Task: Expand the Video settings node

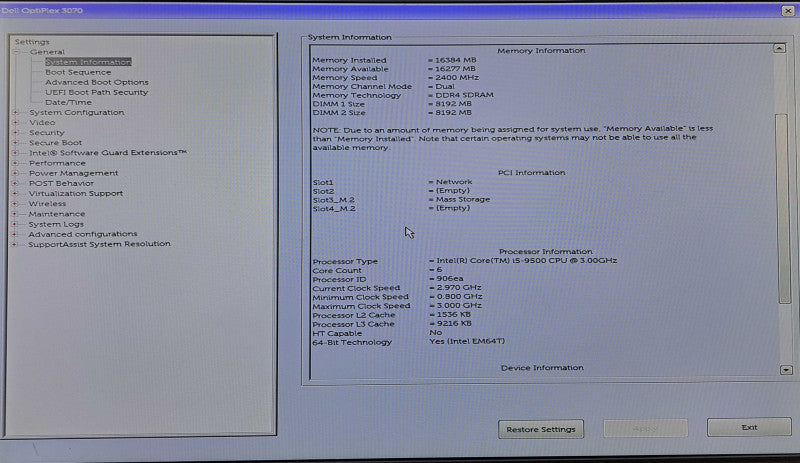Action: (15, 123)
